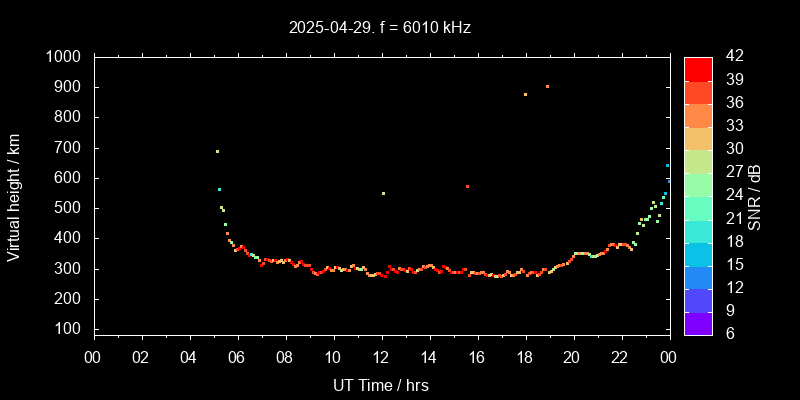This screenshot has height=400, width=800.
Task: Click the "UT Time / hrs" axis label
Action: 380,384
